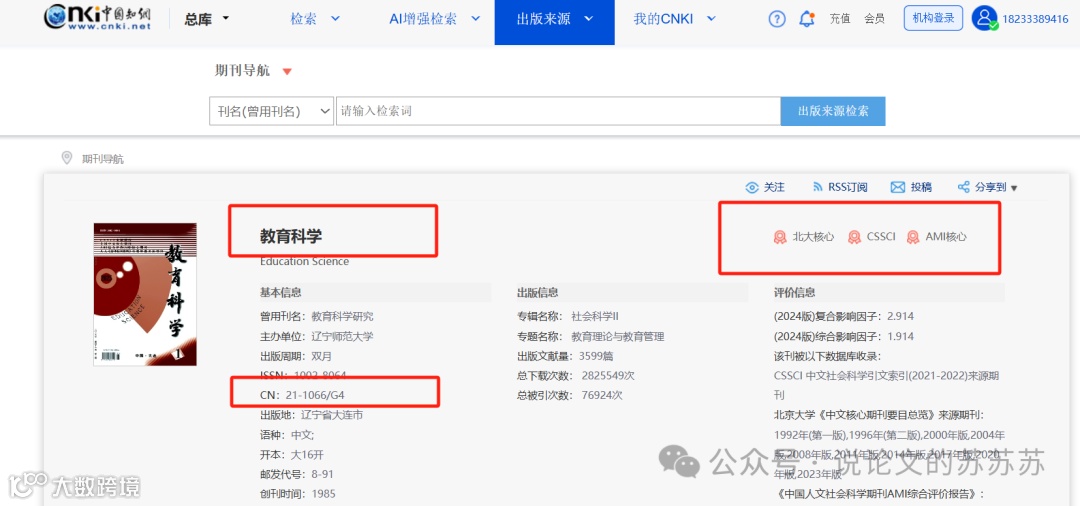Click the 总被引次数 76924次 text
The image size is (1080, 506).
click(x=570, y=395)
